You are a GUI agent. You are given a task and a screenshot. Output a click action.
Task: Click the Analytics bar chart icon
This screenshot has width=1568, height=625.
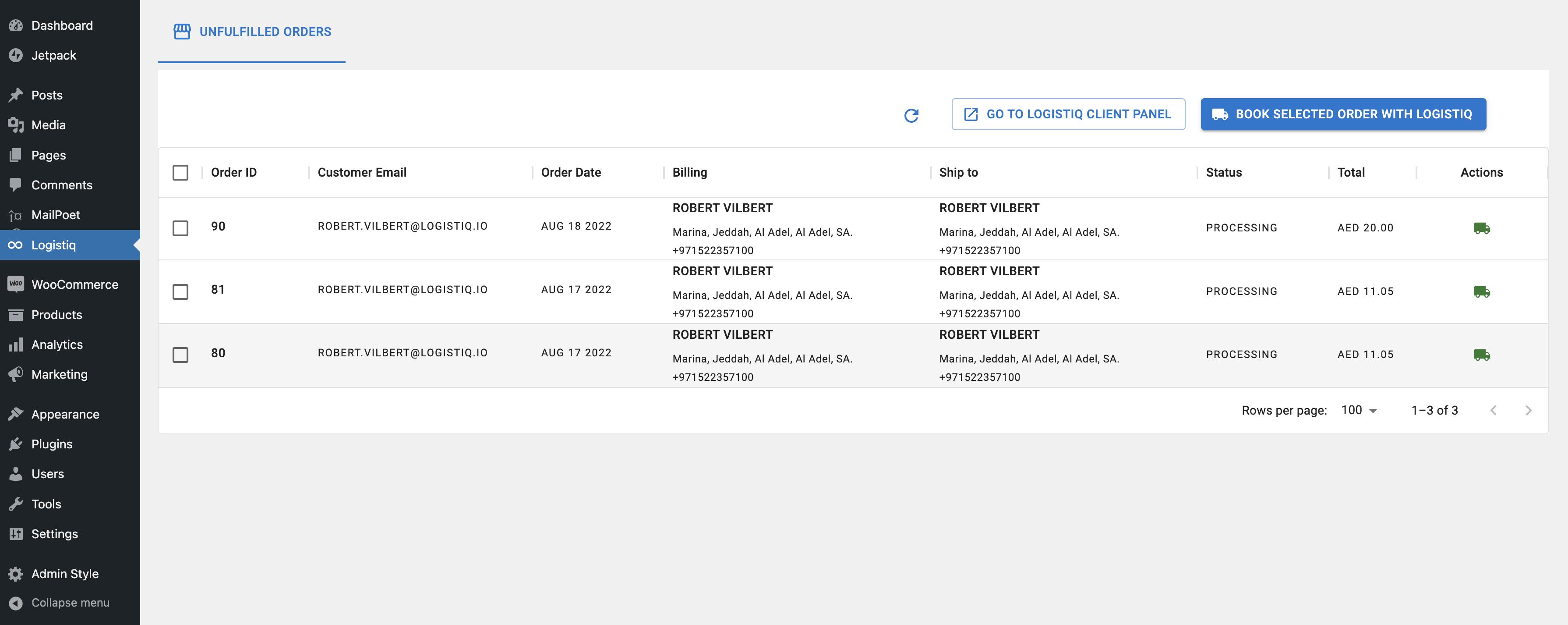[x=16, y=345]
